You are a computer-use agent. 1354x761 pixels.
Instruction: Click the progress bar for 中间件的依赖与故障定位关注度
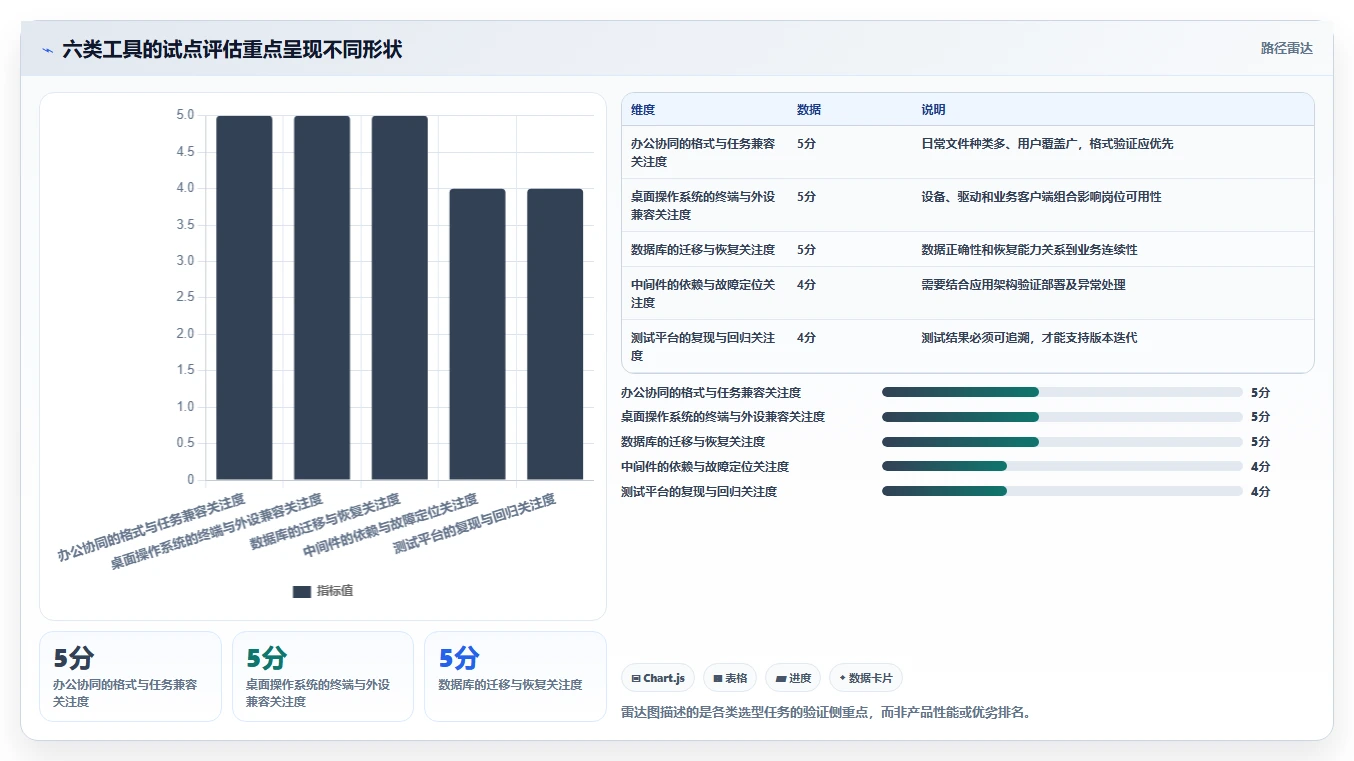1062,466
